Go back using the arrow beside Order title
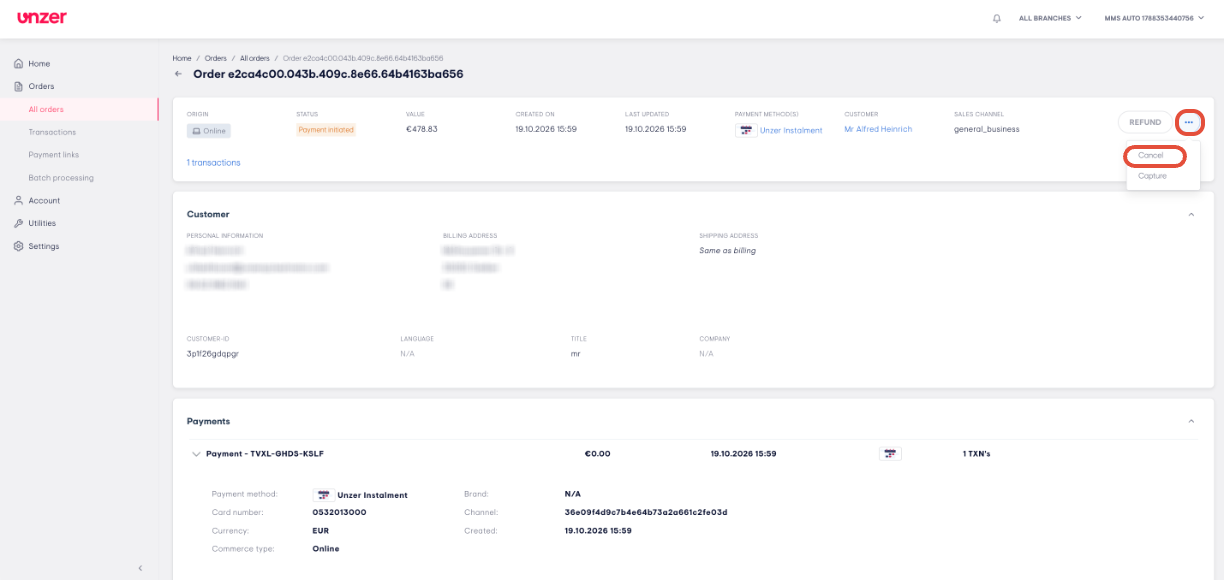This screenshot has height=580, width=1224. pos(179,74)
